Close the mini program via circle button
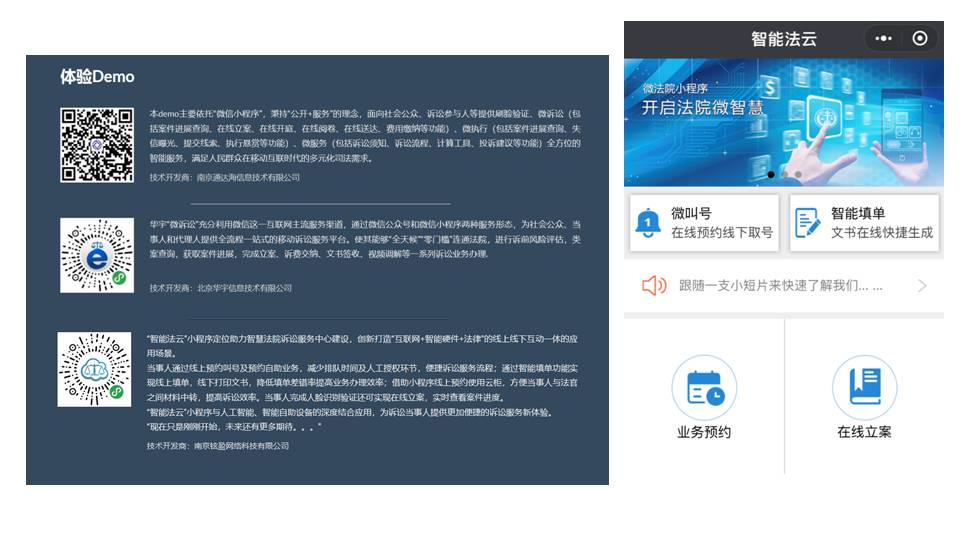 920,39
